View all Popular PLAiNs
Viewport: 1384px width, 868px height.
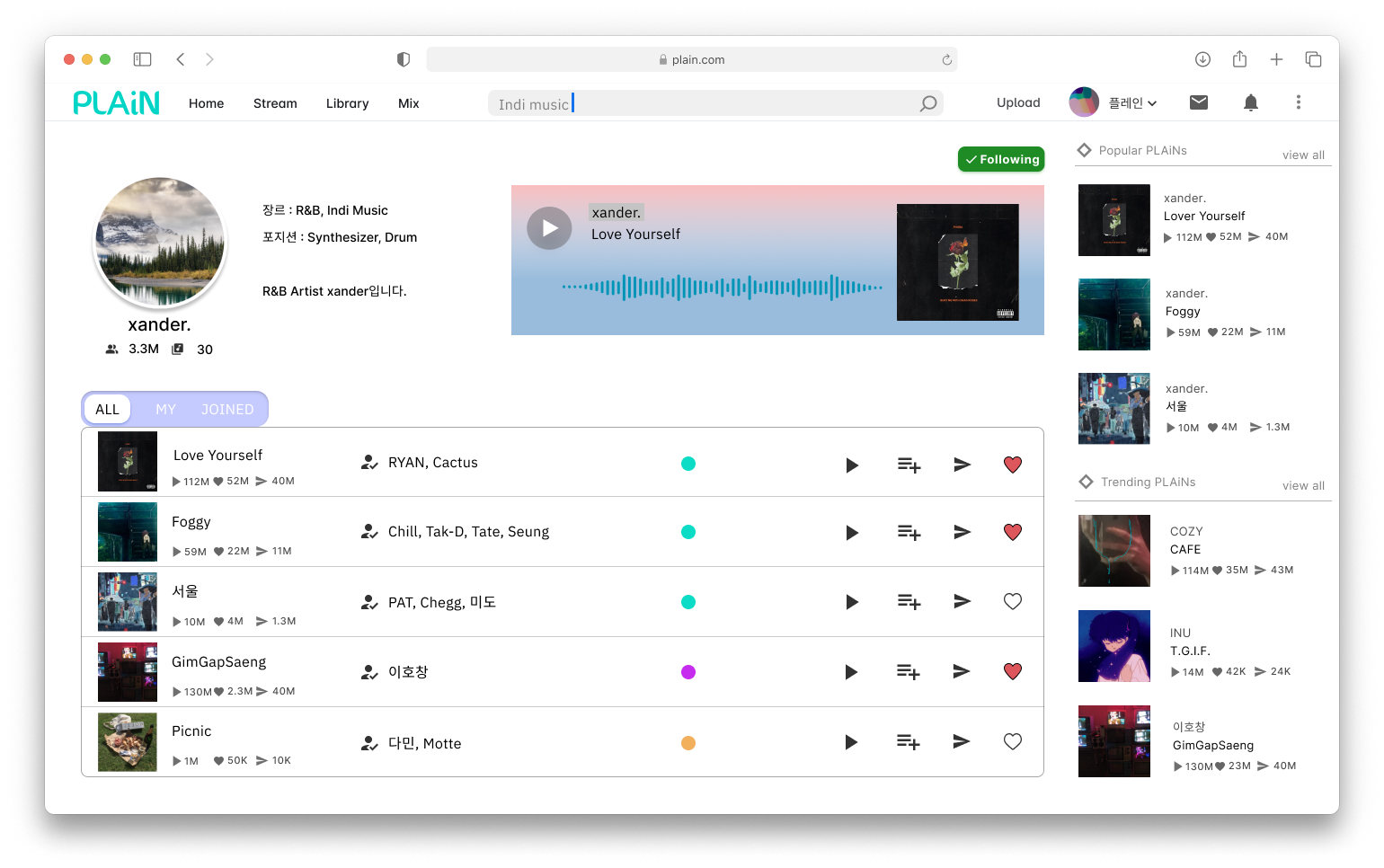coord(1303,155)
